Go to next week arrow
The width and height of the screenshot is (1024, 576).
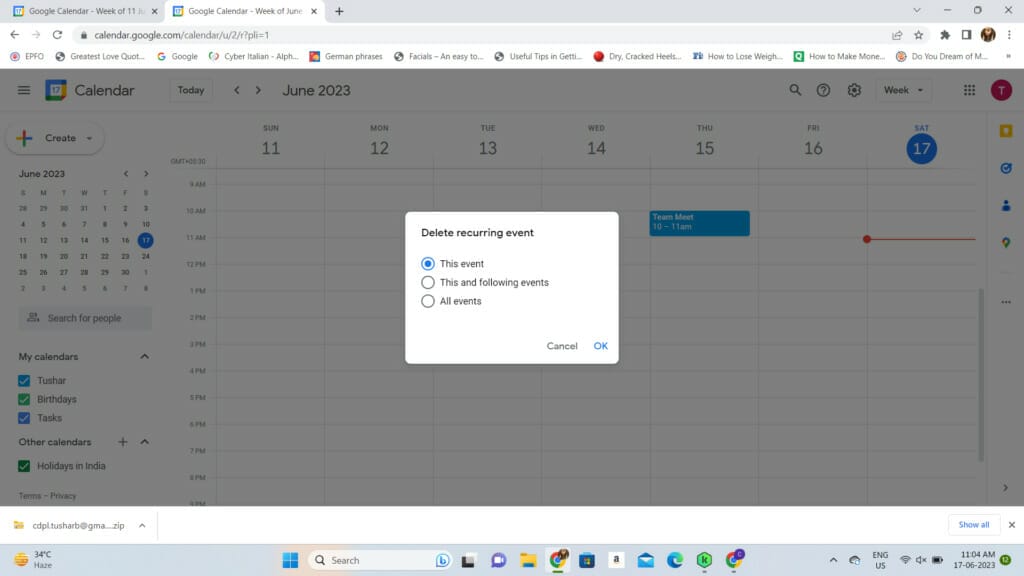click(258, 90)
